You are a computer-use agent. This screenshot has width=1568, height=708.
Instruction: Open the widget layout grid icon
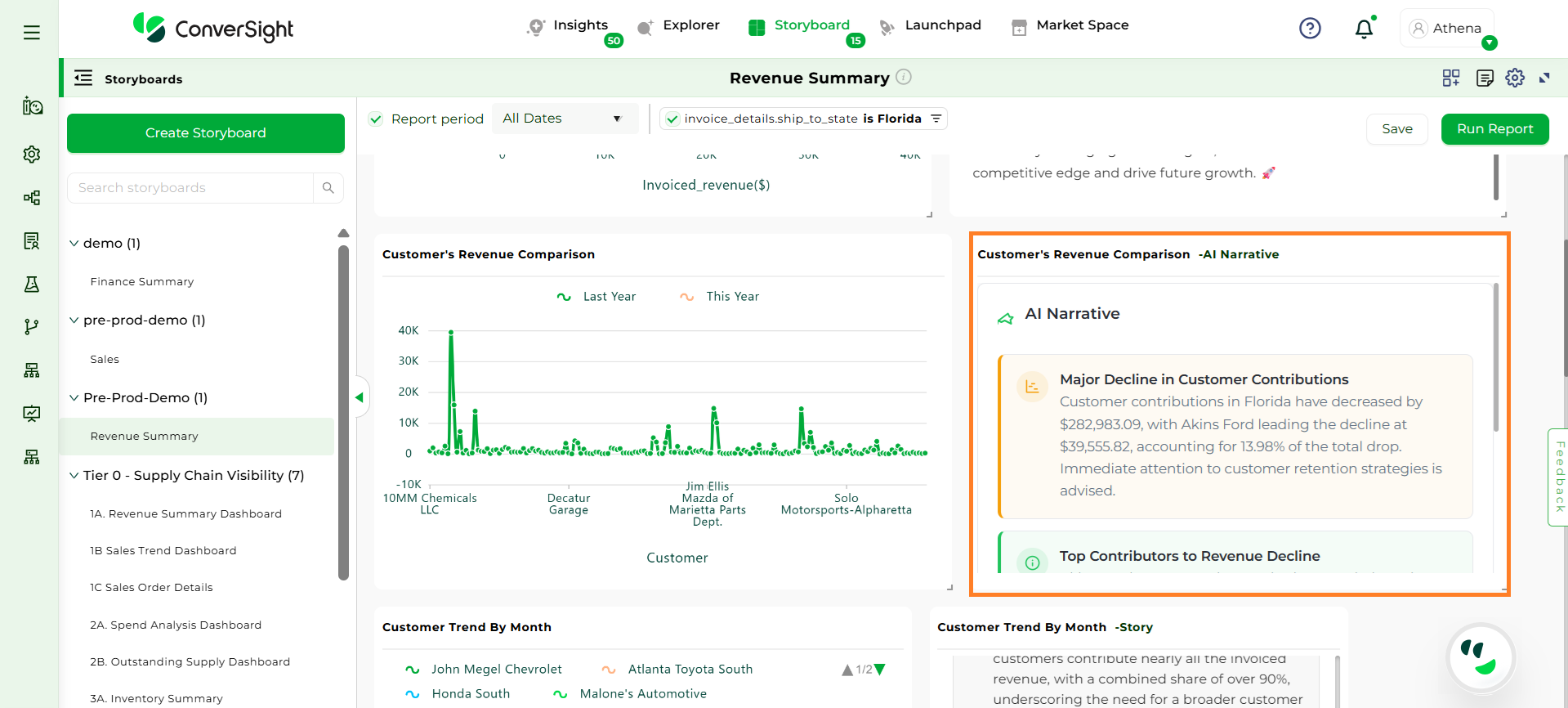click(1451, 78)
